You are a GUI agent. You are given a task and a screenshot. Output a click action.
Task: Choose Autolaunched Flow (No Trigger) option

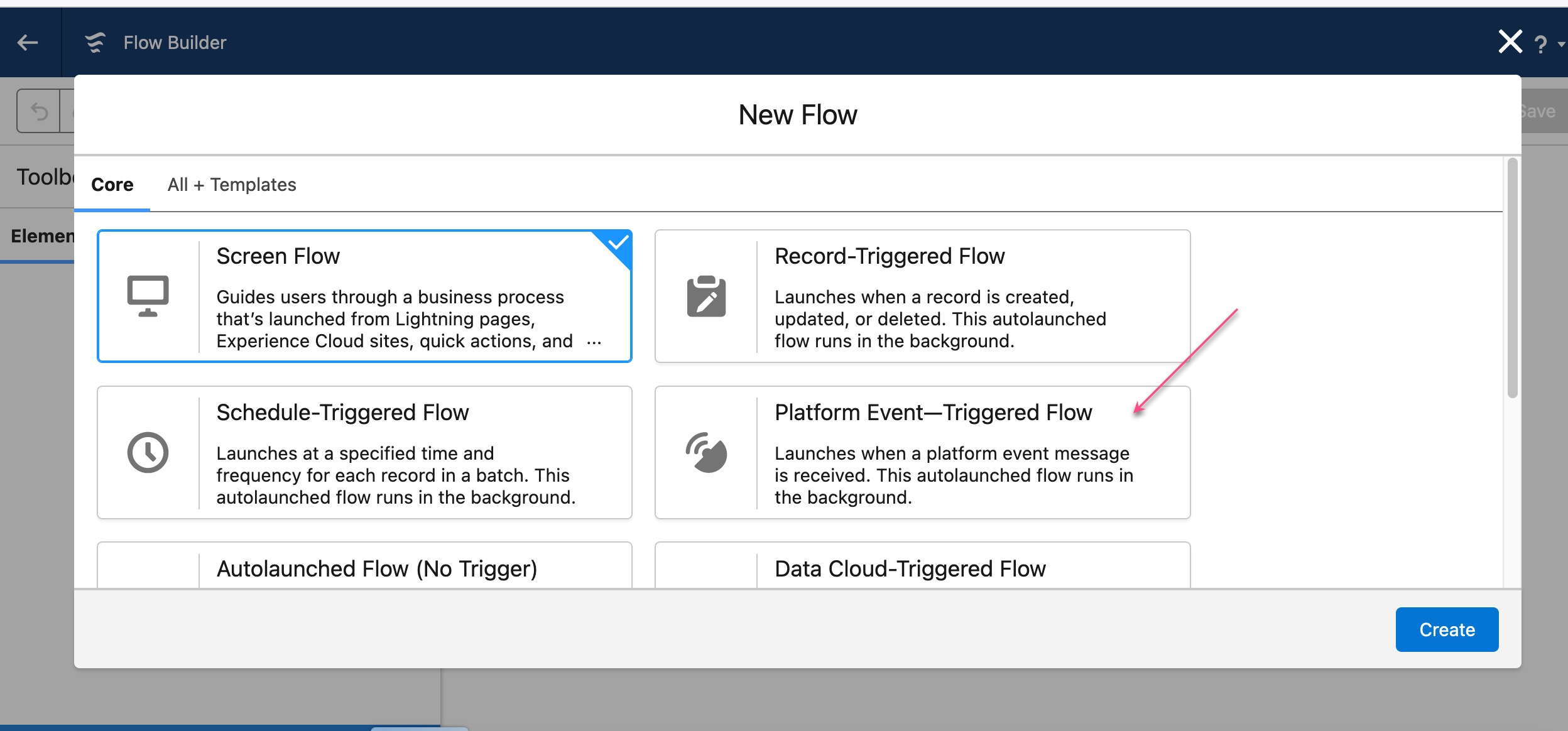coord(364,565)
